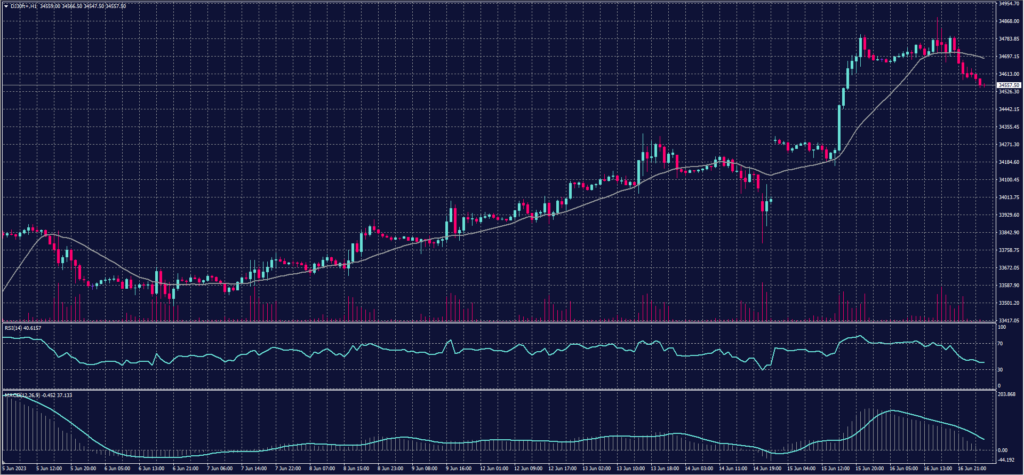Click the triangle beside the DJ30 symbol title
Image resolution: width=1024 pixels, height=475 pixels.
click(x=5, y=8)
